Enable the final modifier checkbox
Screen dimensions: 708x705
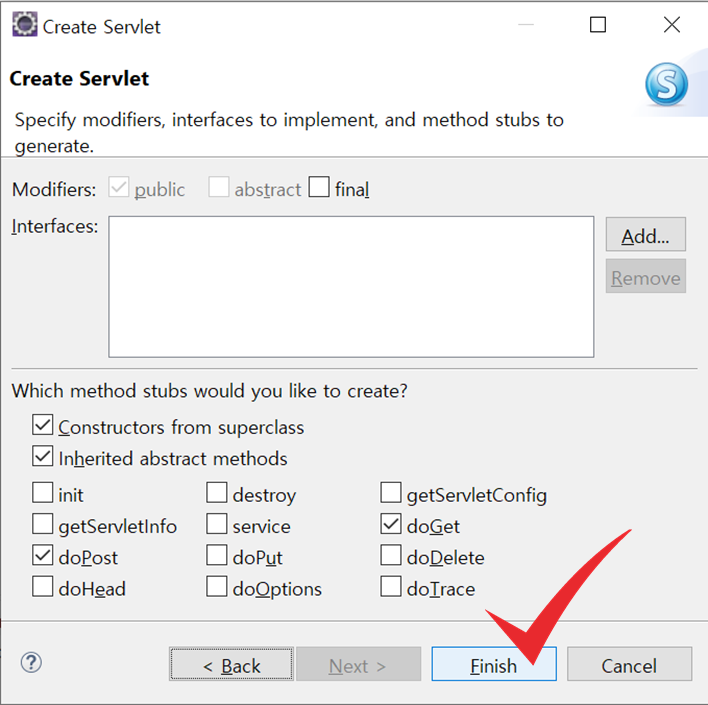319,187
